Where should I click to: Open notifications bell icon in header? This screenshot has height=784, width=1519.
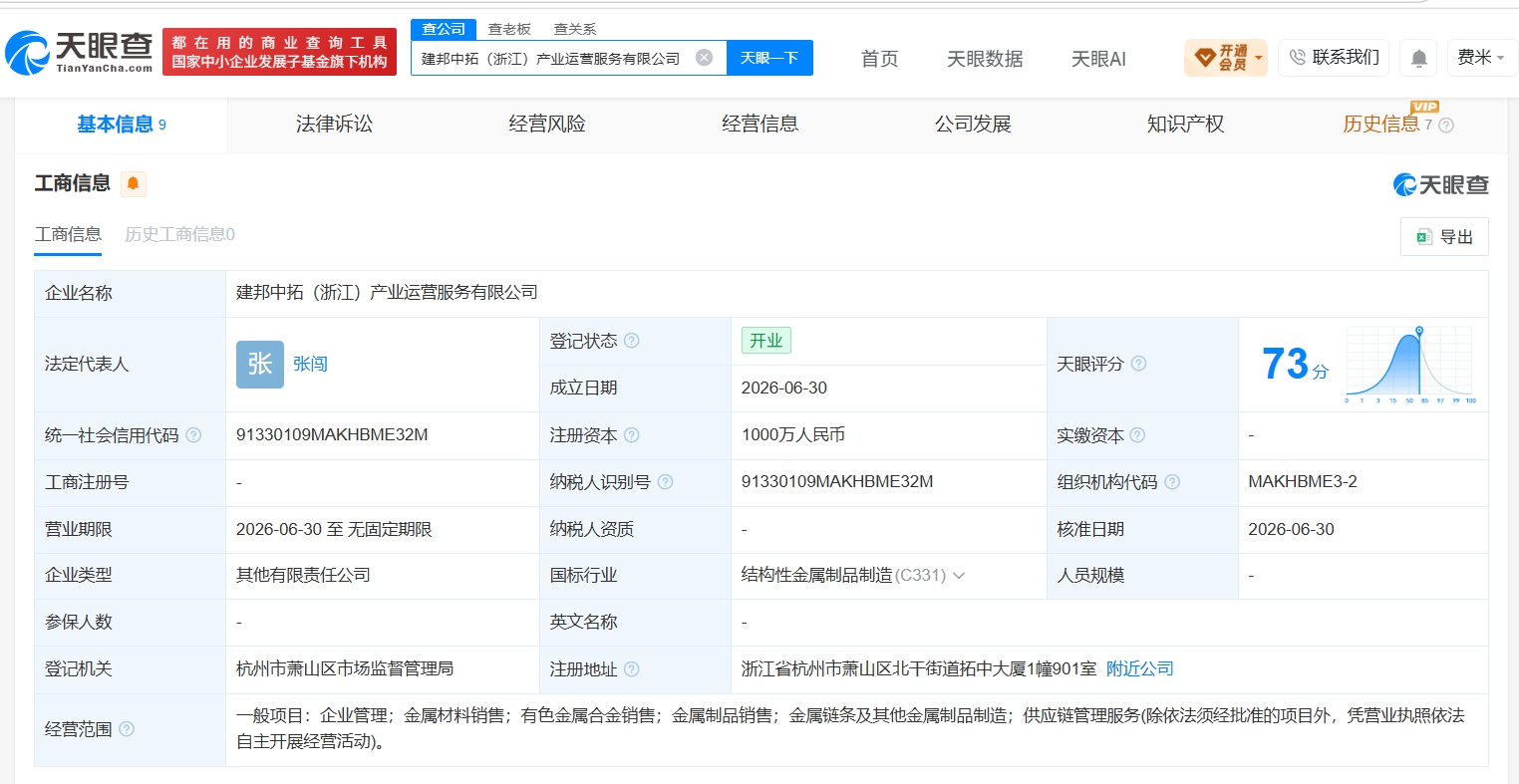click(x=1418, y=58)
